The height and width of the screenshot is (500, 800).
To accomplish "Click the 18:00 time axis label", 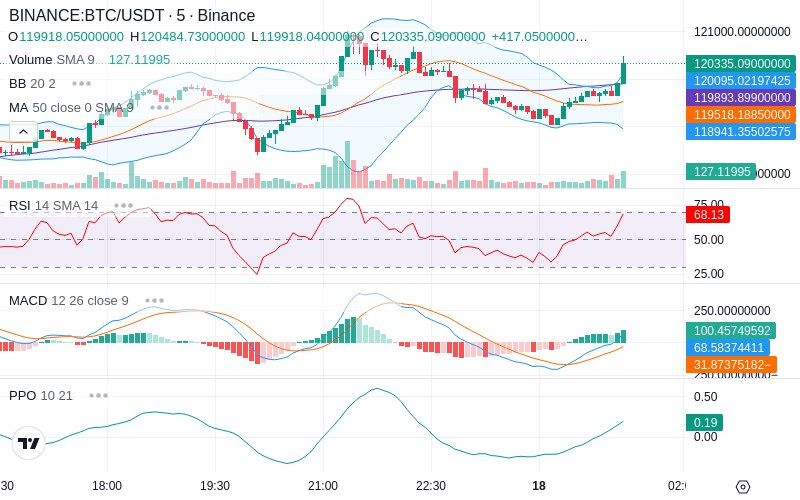I will 107,486.
